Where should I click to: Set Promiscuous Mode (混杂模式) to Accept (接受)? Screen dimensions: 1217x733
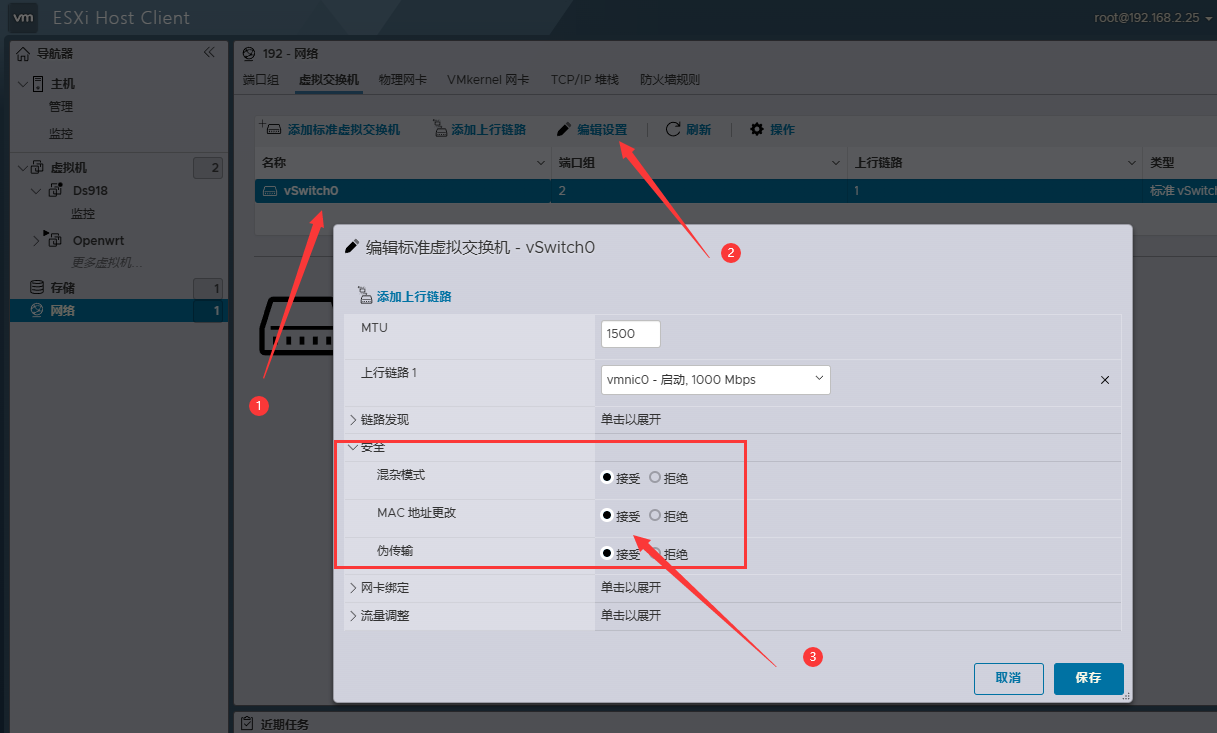tap(606, 477)
